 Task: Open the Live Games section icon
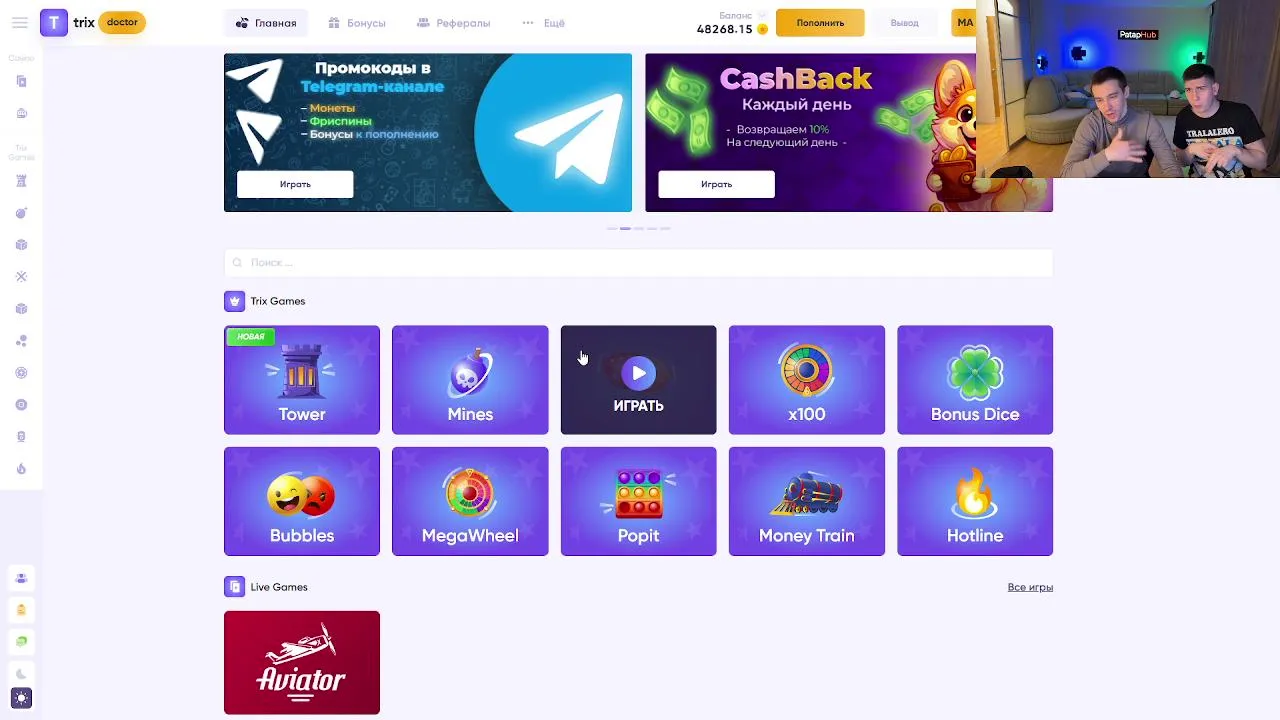[234, 587]
